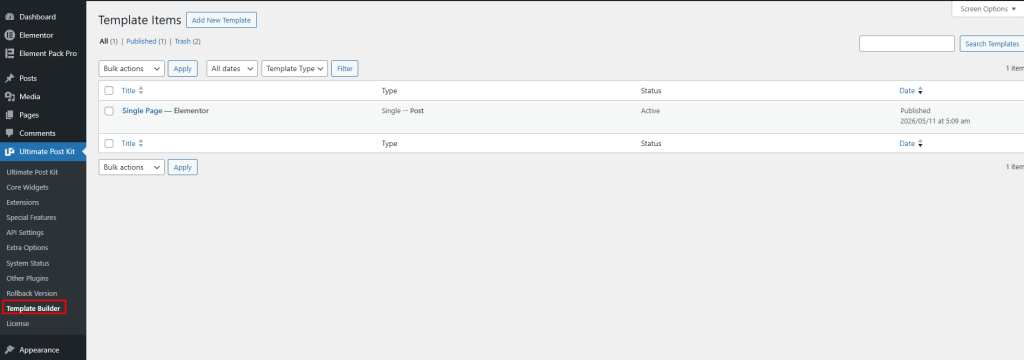The image size is (1024, 360).
Task: Open the bottom Bulk actions dropdown
Action: (x=131, y=167)
